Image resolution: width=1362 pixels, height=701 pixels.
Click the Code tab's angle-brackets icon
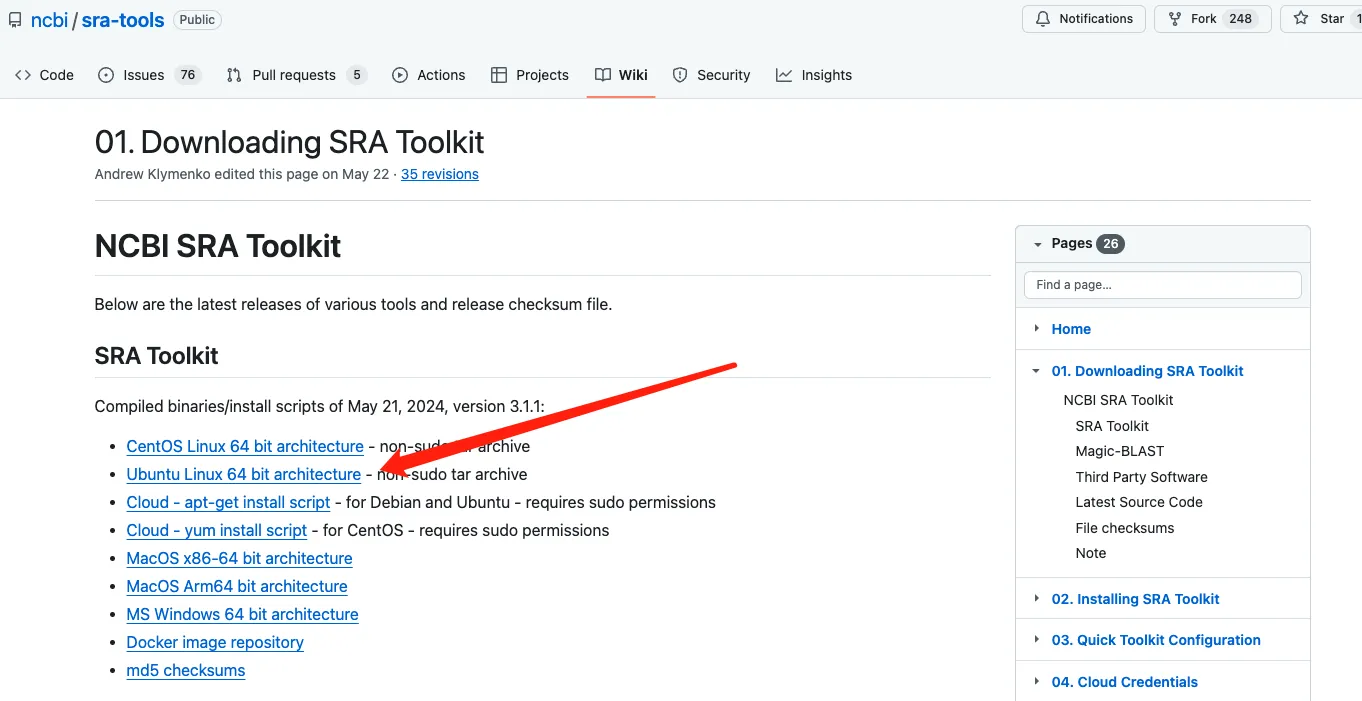point(24,74)
